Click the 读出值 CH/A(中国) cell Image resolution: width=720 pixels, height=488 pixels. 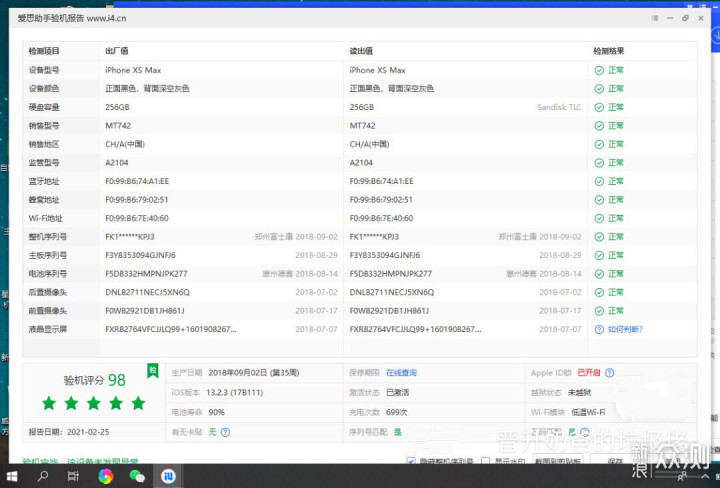tap(370, 144)
